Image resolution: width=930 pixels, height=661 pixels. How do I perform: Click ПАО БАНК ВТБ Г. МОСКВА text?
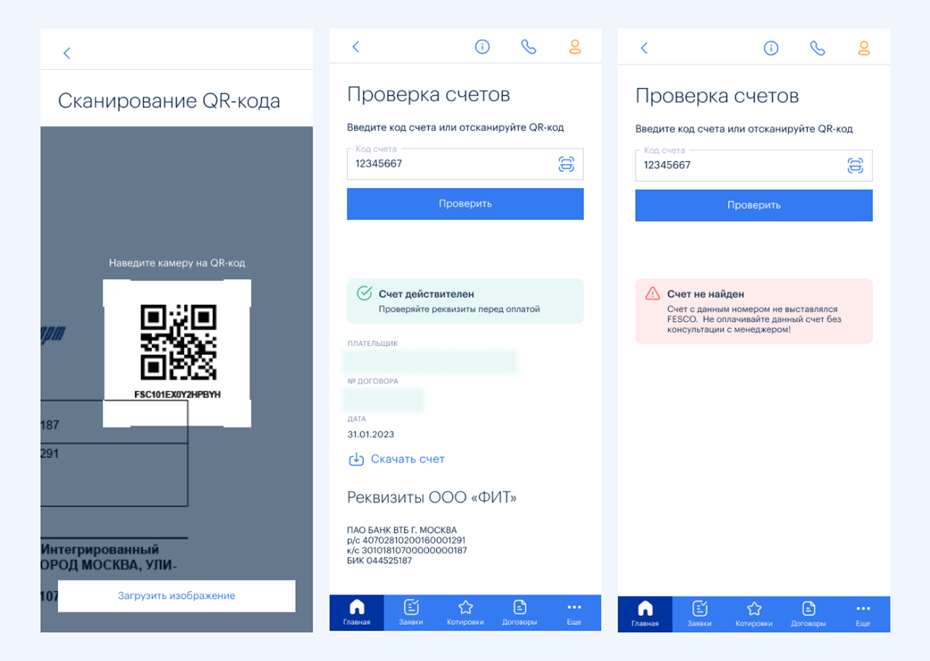[x=402, y=530]
